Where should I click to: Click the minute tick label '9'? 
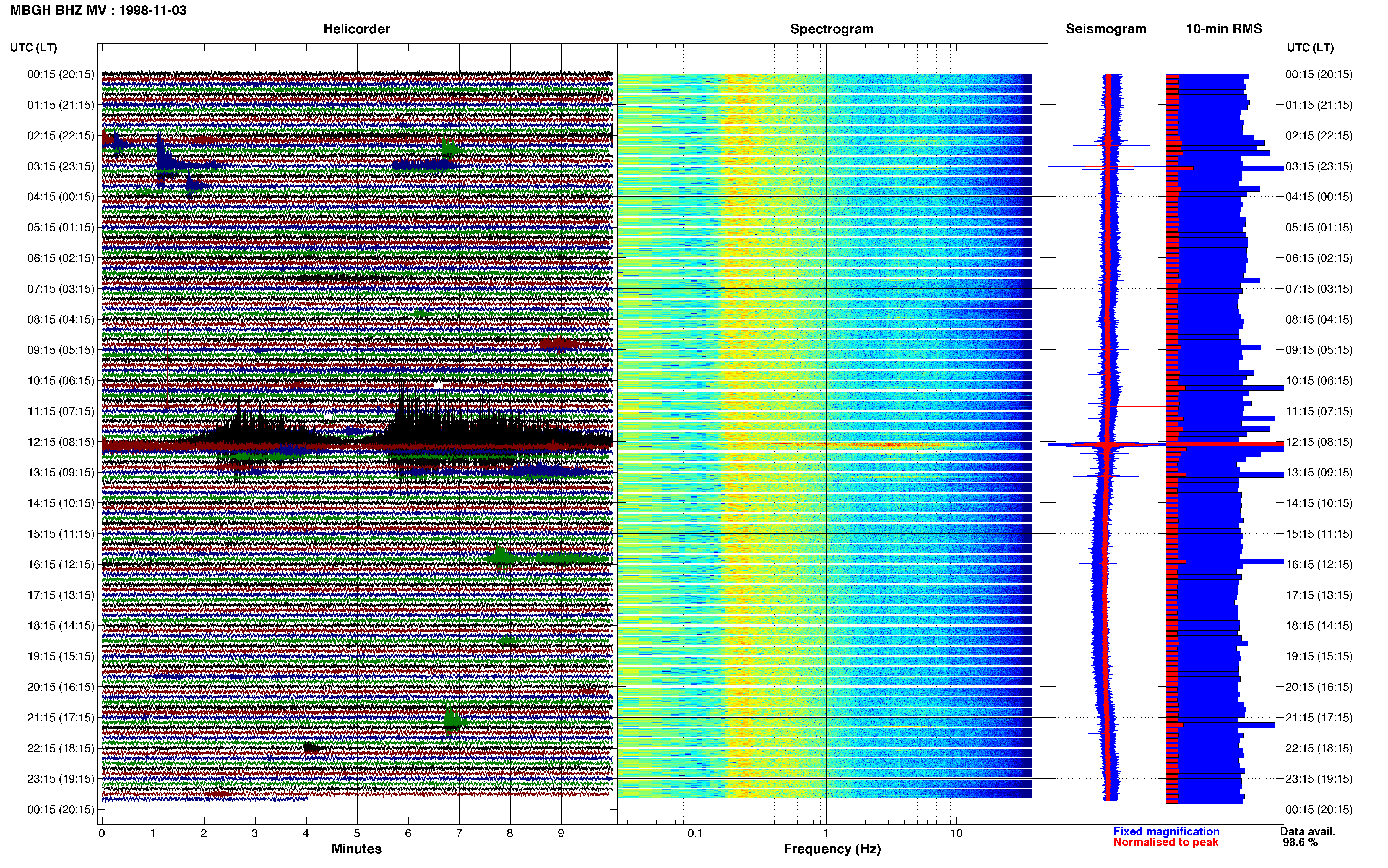click(561, 833)
